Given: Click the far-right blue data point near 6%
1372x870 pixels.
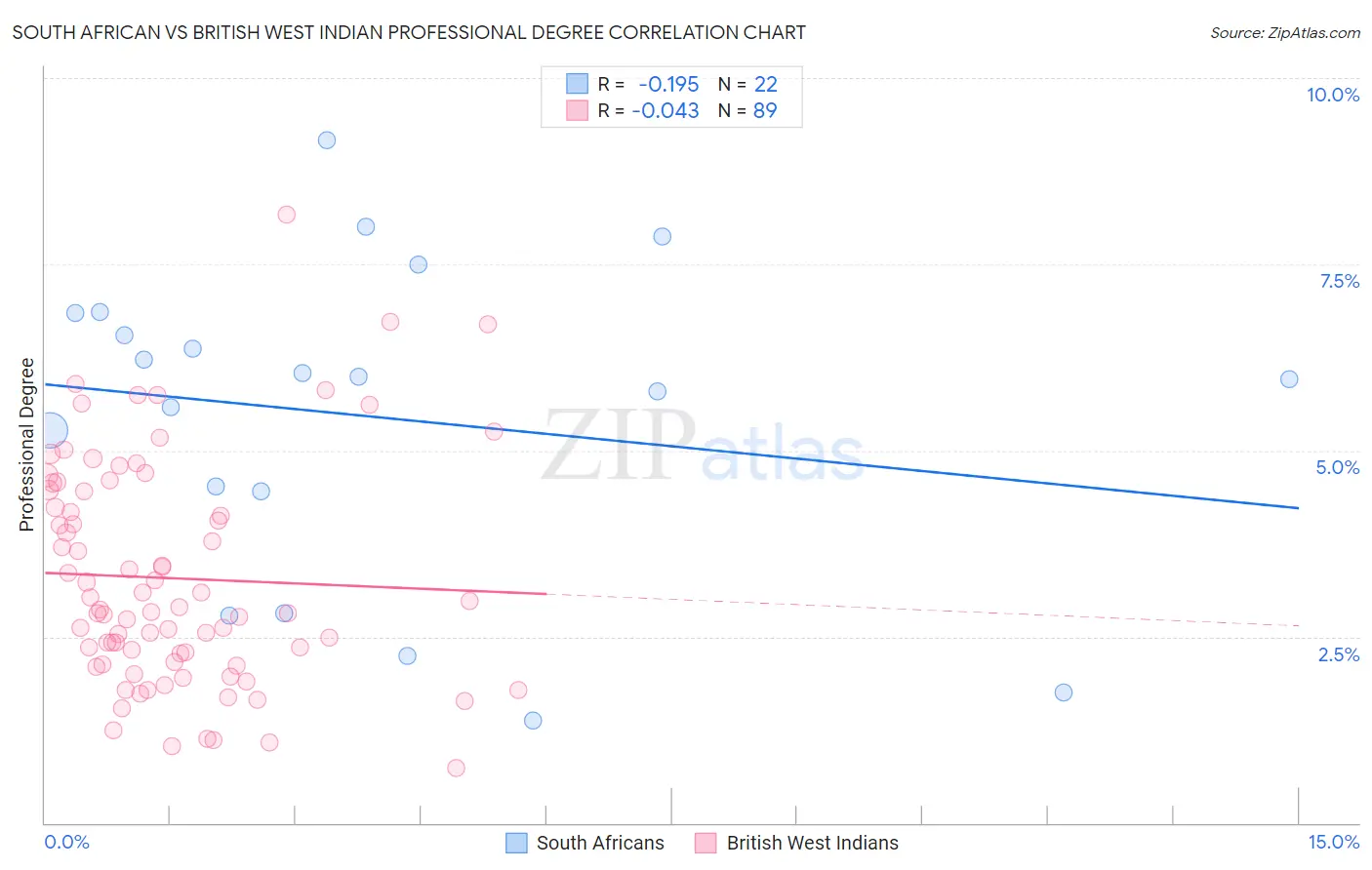Looking at the screenshot, I should [x=1289, y=379].
